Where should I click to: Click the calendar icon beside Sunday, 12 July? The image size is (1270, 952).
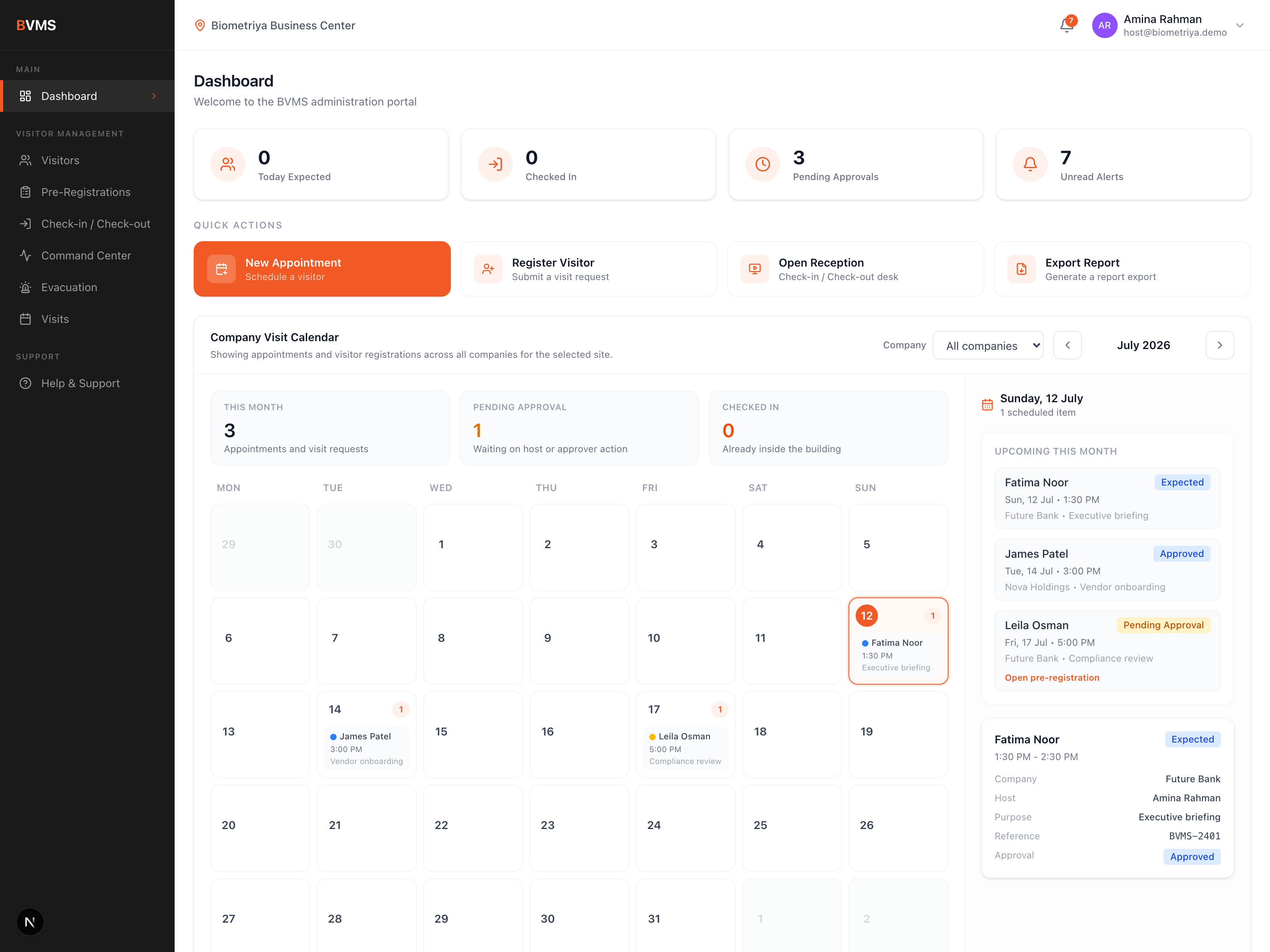pyautogui.click(x=987, y=405)
